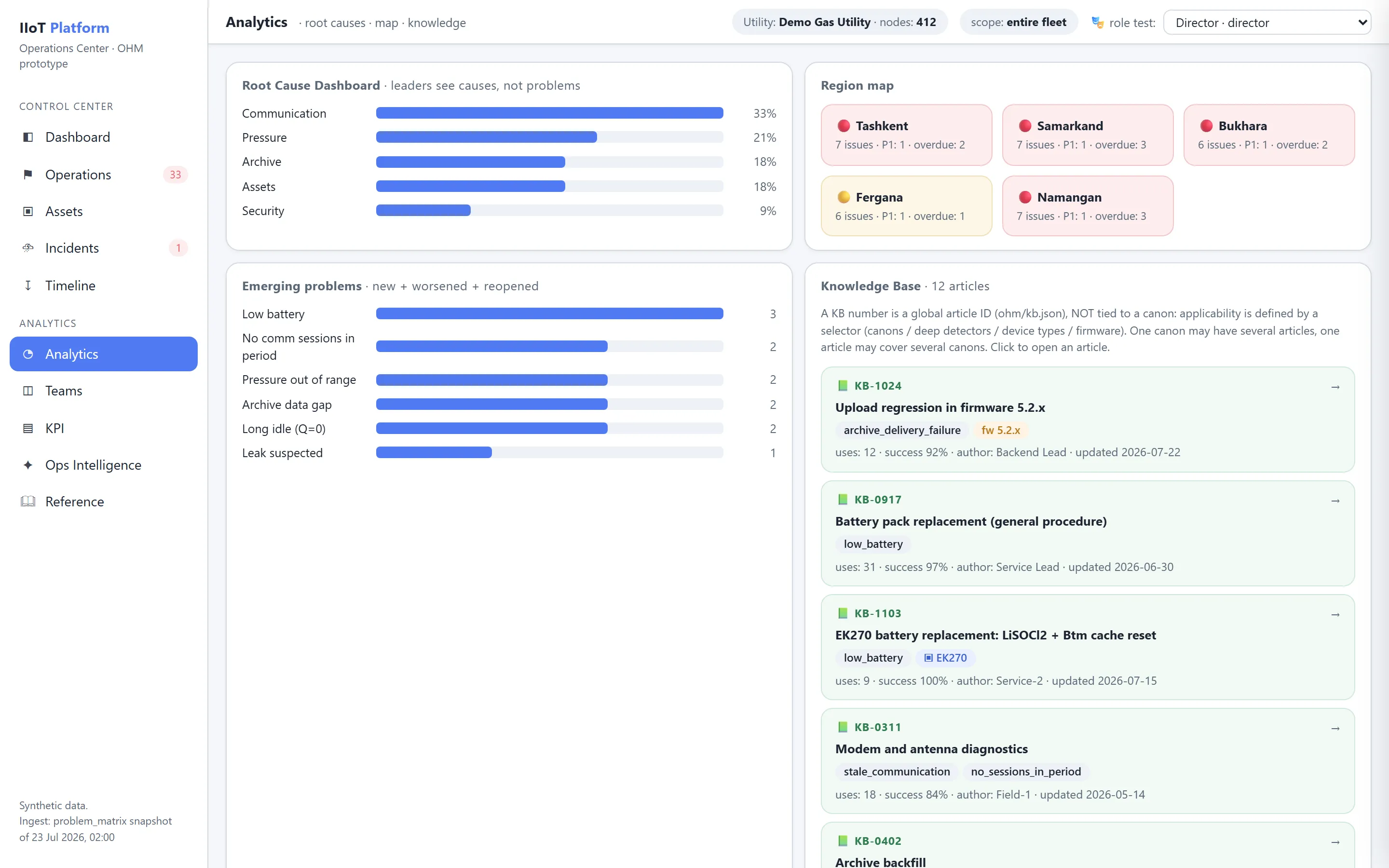Click Samarkand red status dot
The width and height of the screenshot is (1389, 868).
1024,126
